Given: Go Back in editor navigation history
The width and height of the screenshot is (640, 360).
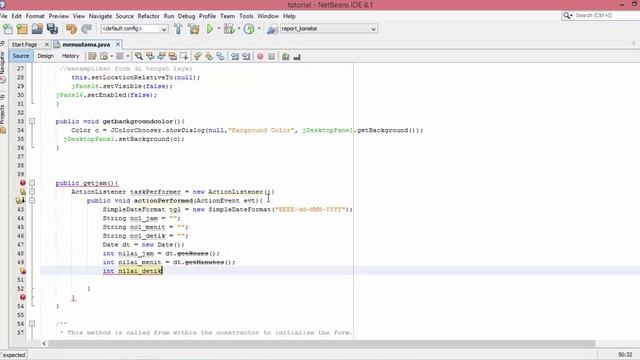Looking at the screenshot, I should point(104,56).
